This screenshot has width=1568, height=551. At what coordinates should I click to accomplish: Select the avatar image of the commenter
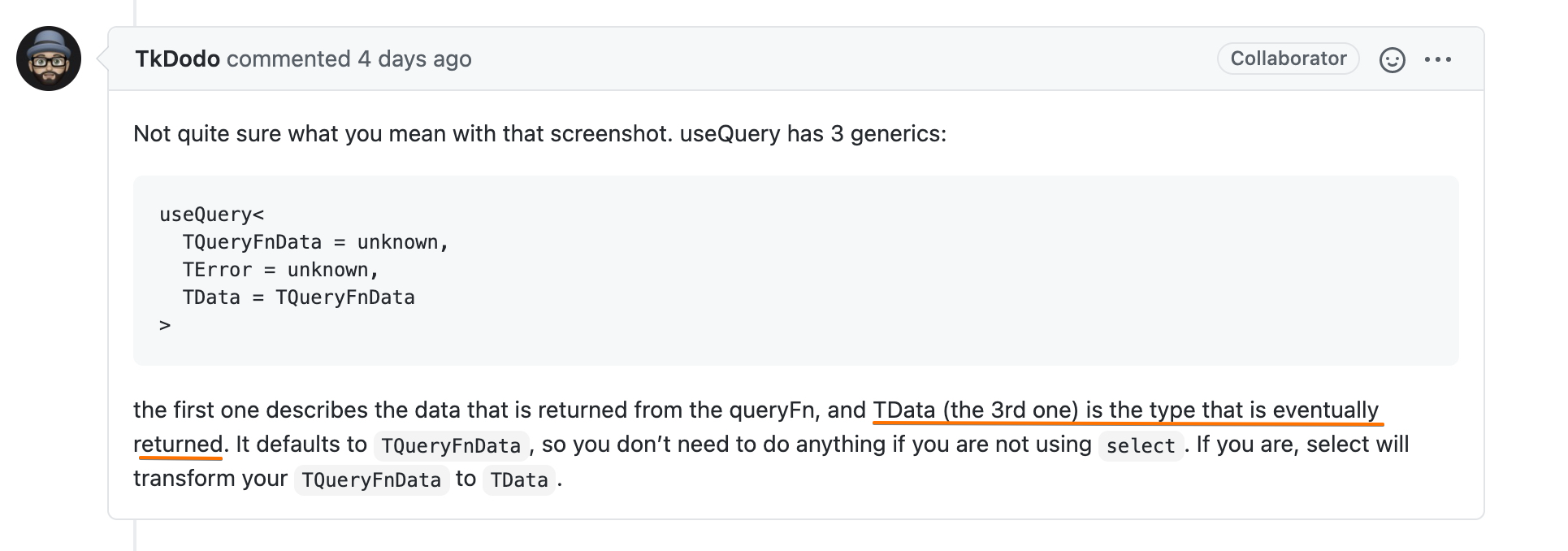[48, 58]
